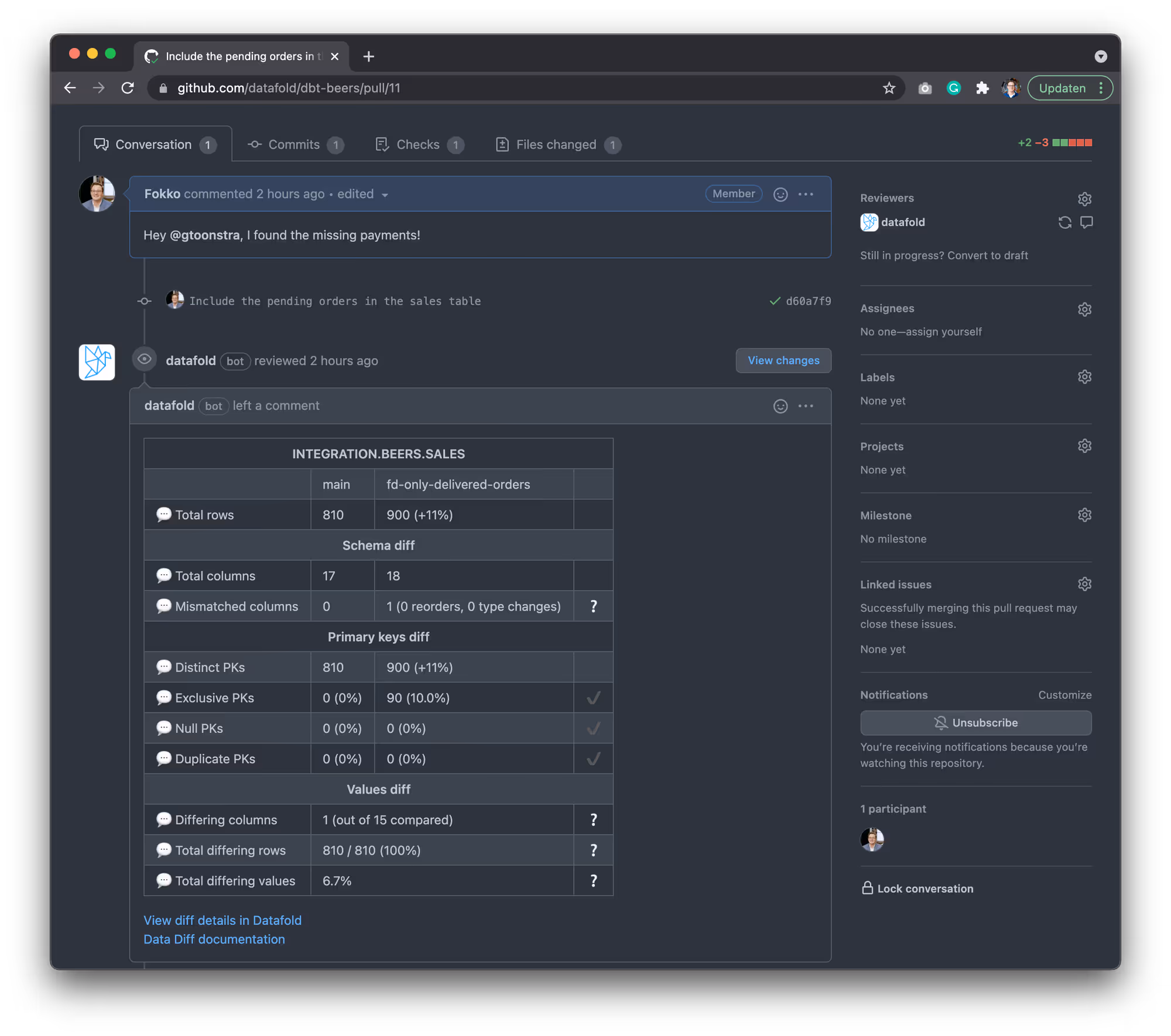
Task: Click the comment icon beside Mismatched columns
Action: pyautogui.click(x=163, y=606)
